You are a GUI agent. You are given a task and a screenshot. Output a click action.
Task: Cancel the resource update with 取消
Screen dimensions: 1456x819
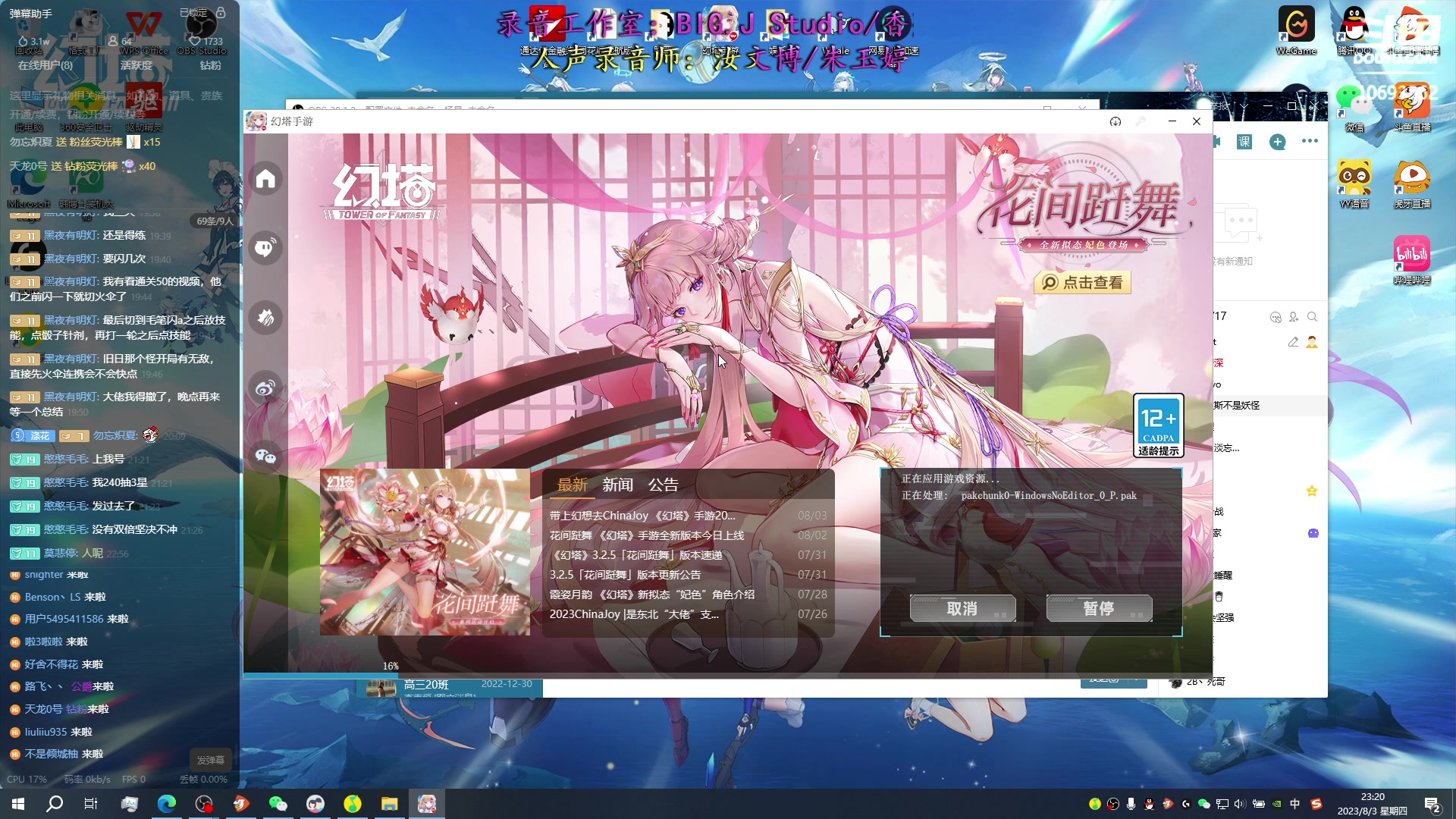pyautogui.click(x=962, y=608)
